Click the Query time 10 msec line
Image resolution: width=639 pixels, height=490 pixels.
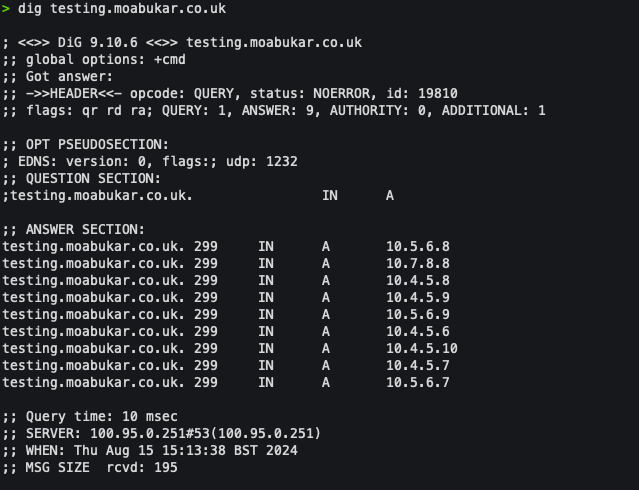[90, 416]
